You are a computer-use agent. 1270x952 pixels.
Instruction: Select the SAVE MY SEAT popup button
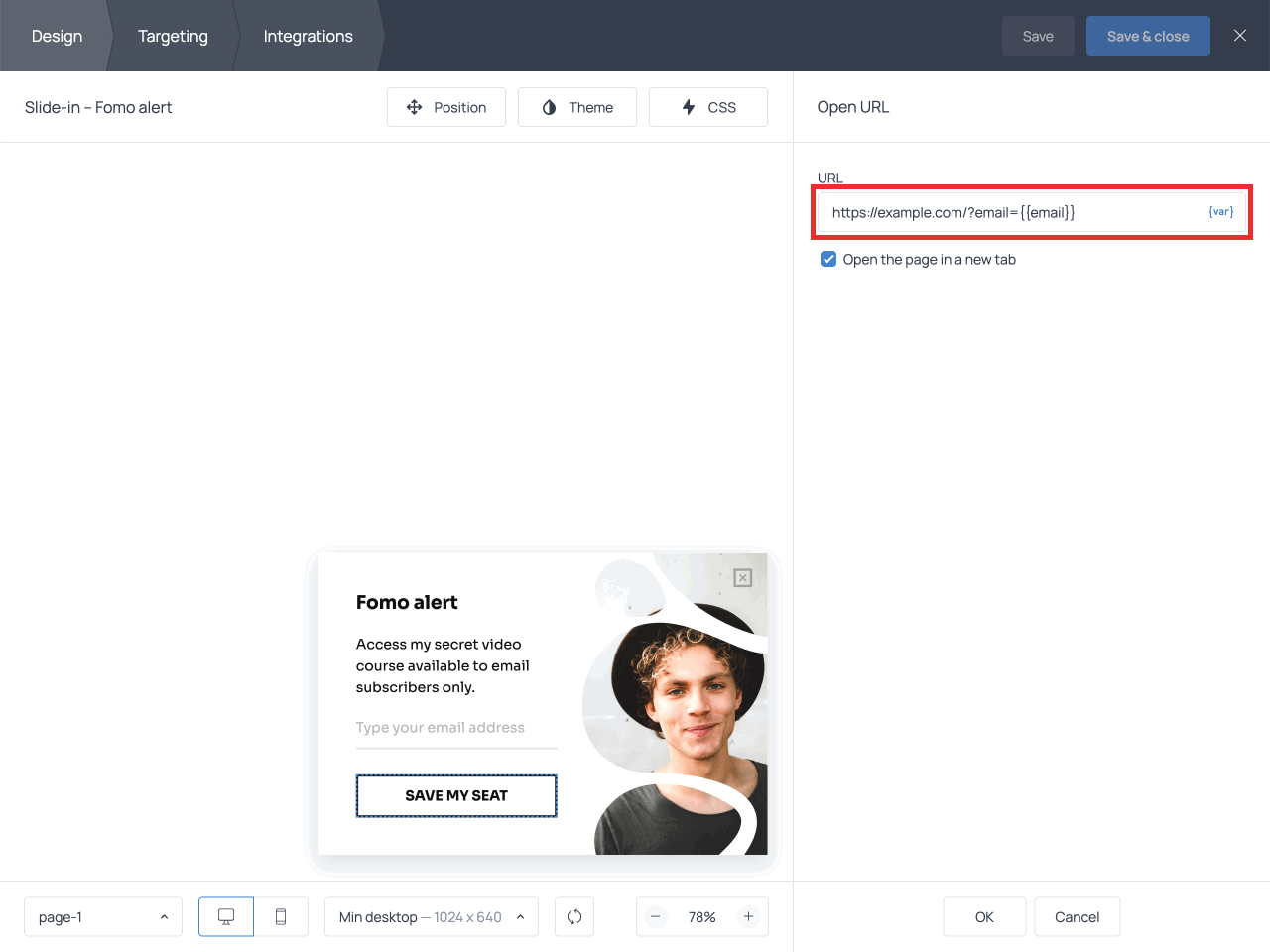[456, 796]
